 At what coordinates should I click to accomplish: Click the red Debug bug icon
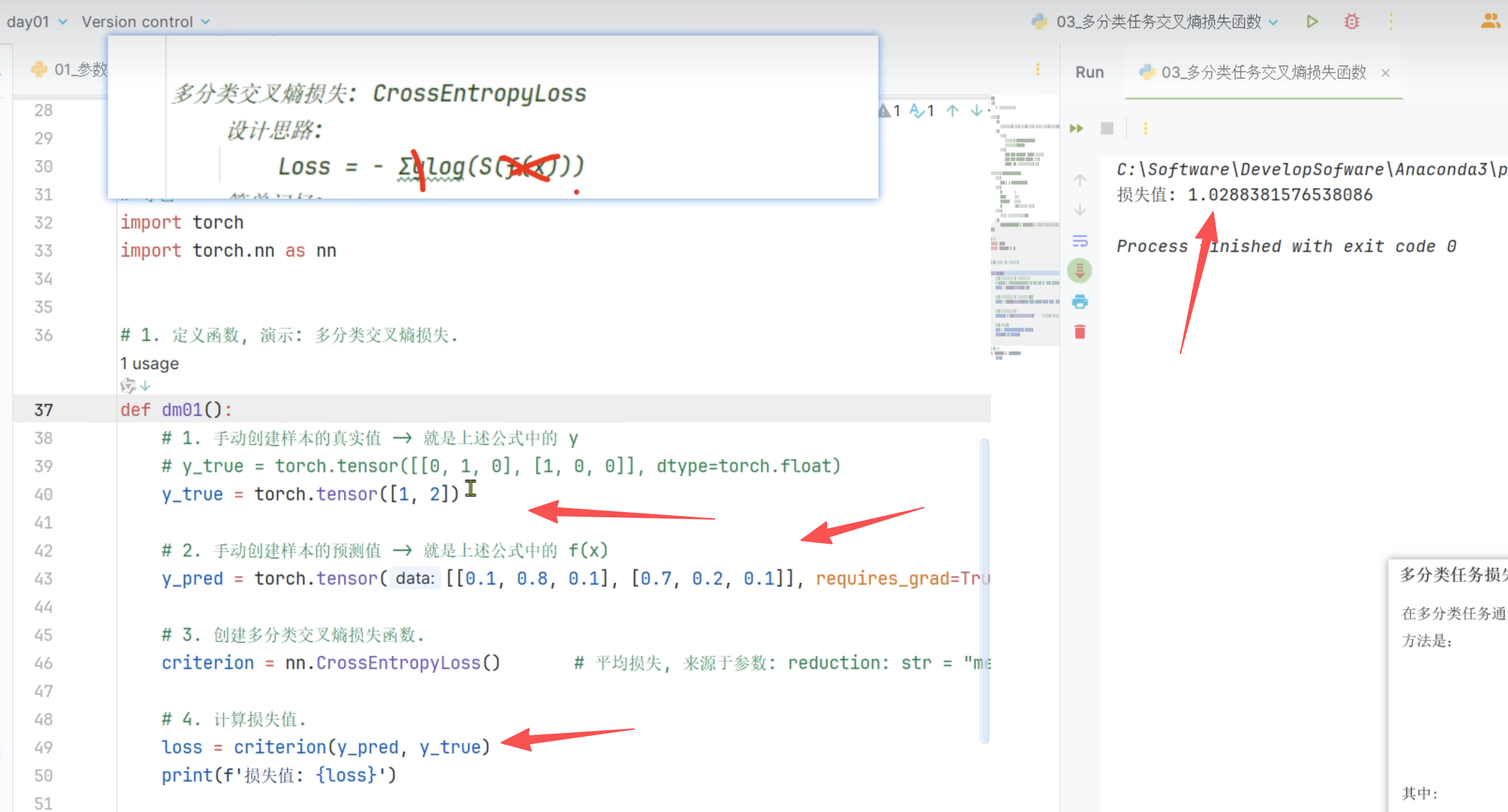click(x=1351, y=22)
